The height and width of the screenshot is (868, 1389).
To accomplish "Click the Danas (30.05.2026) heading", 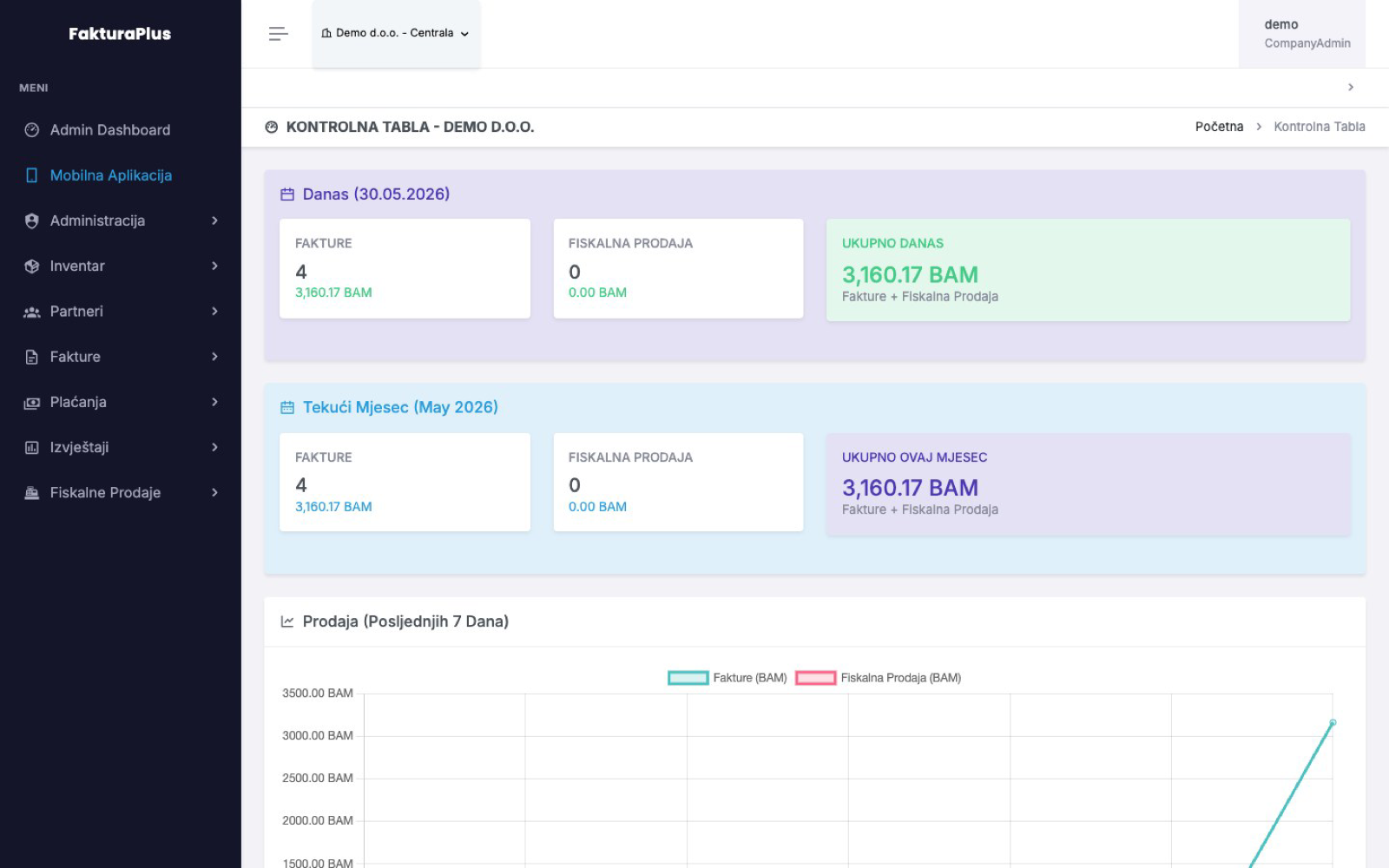I will [x=376, y=194].
